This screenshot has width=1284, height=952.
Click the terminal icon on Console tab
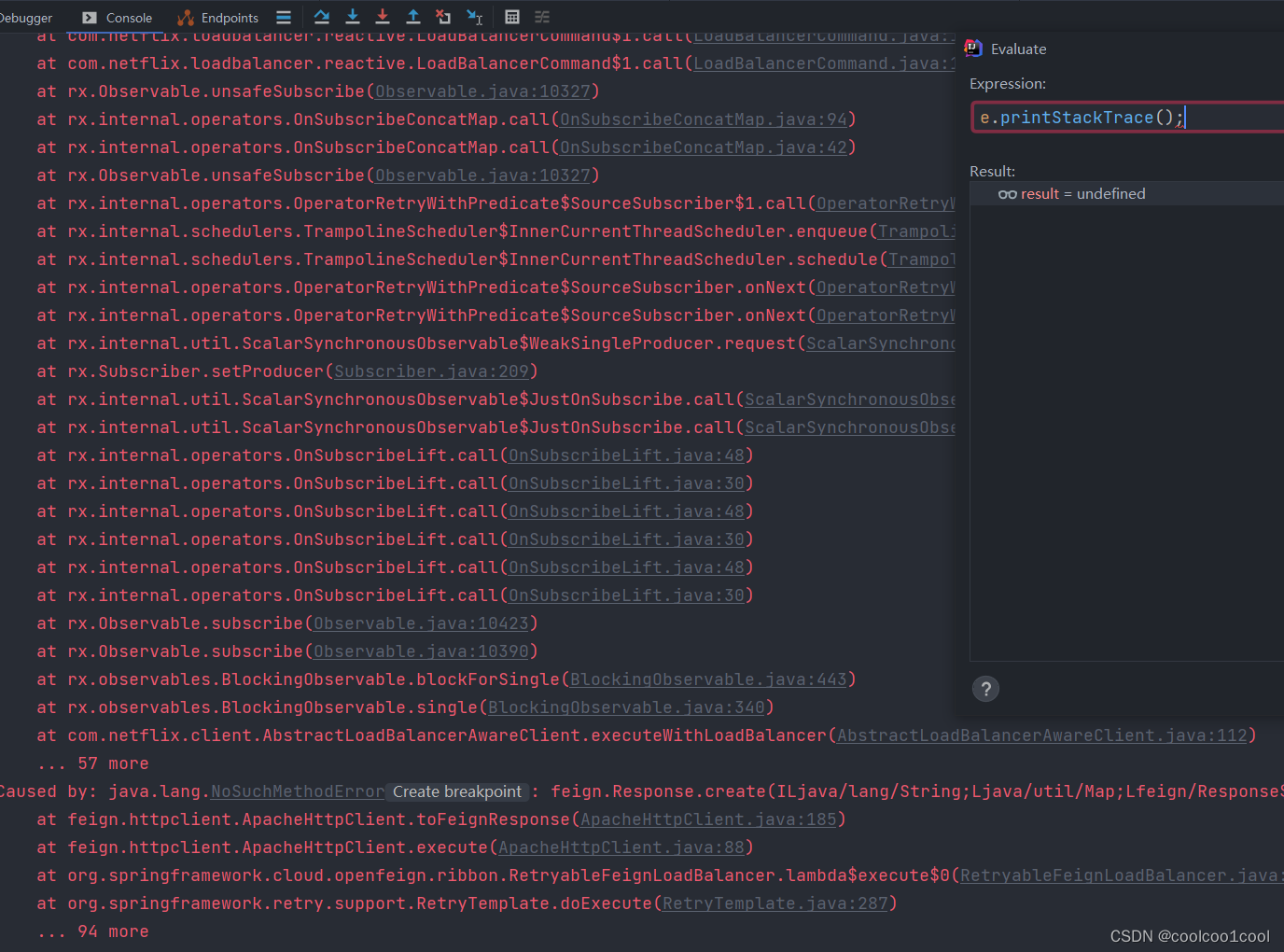[x=89, y=17]
